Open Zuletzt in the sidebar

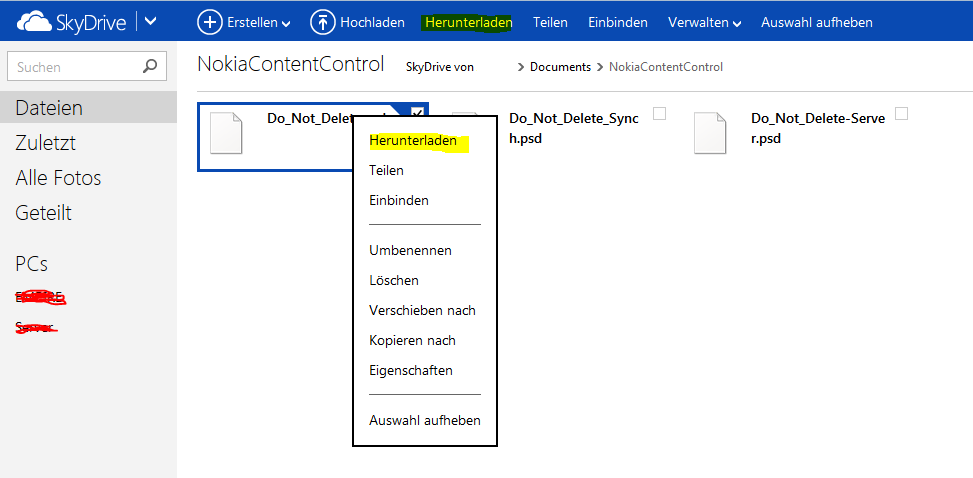coord(45,143)
